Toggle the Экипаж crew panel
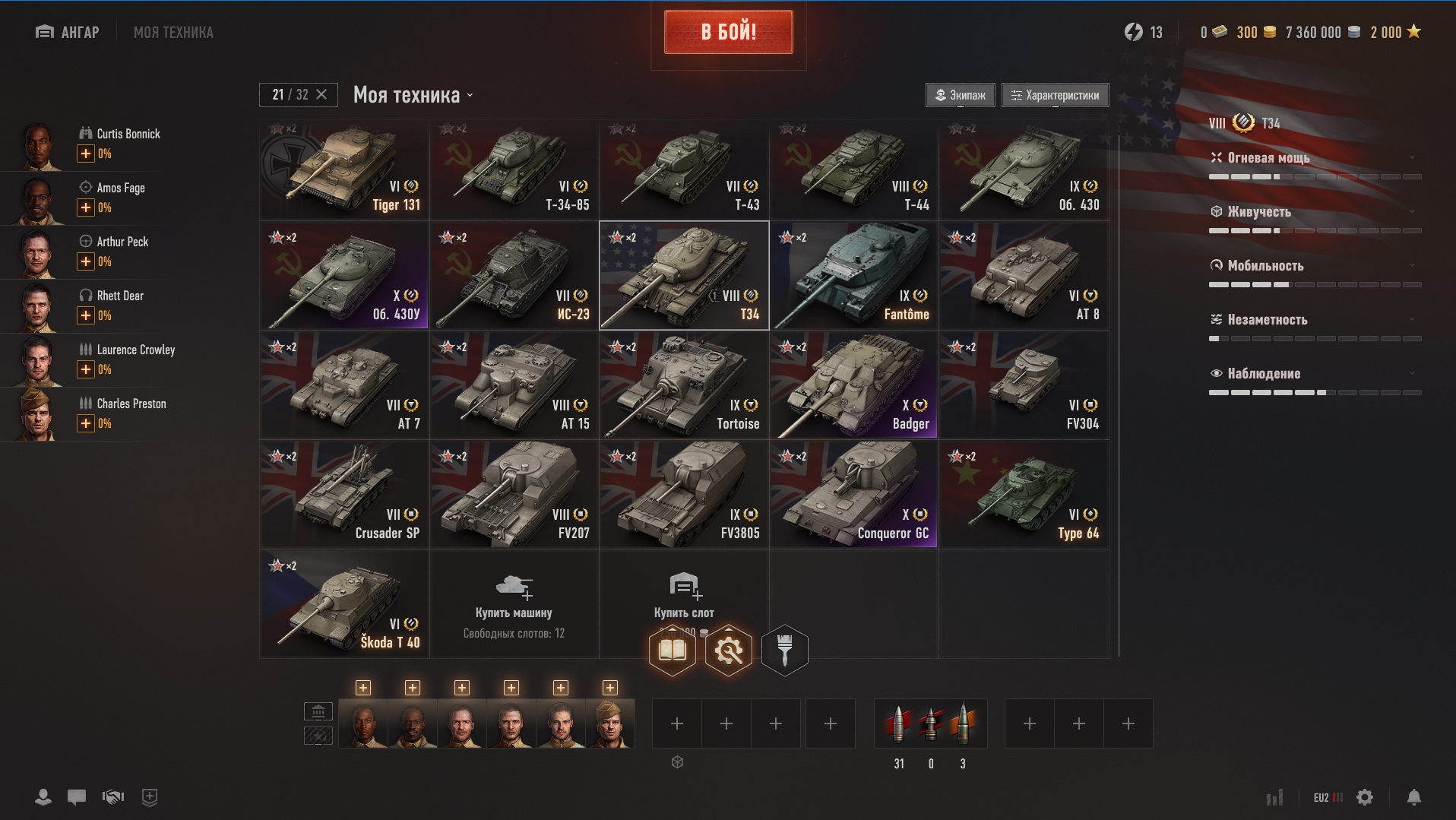 [x=961, y=95]
